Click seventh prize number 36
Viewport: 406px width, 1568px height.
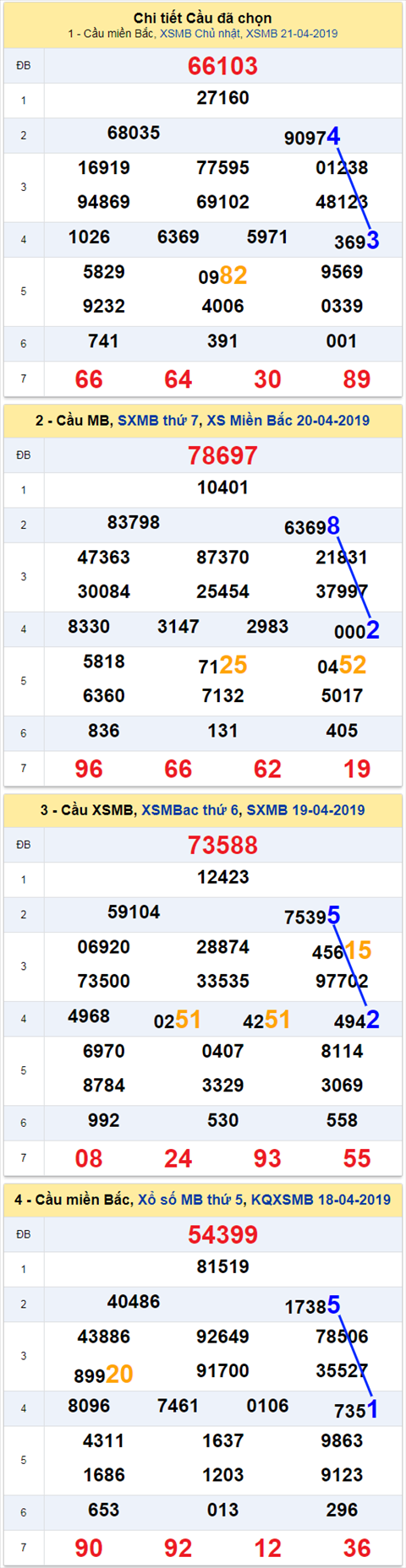(x=357, y=1548)
